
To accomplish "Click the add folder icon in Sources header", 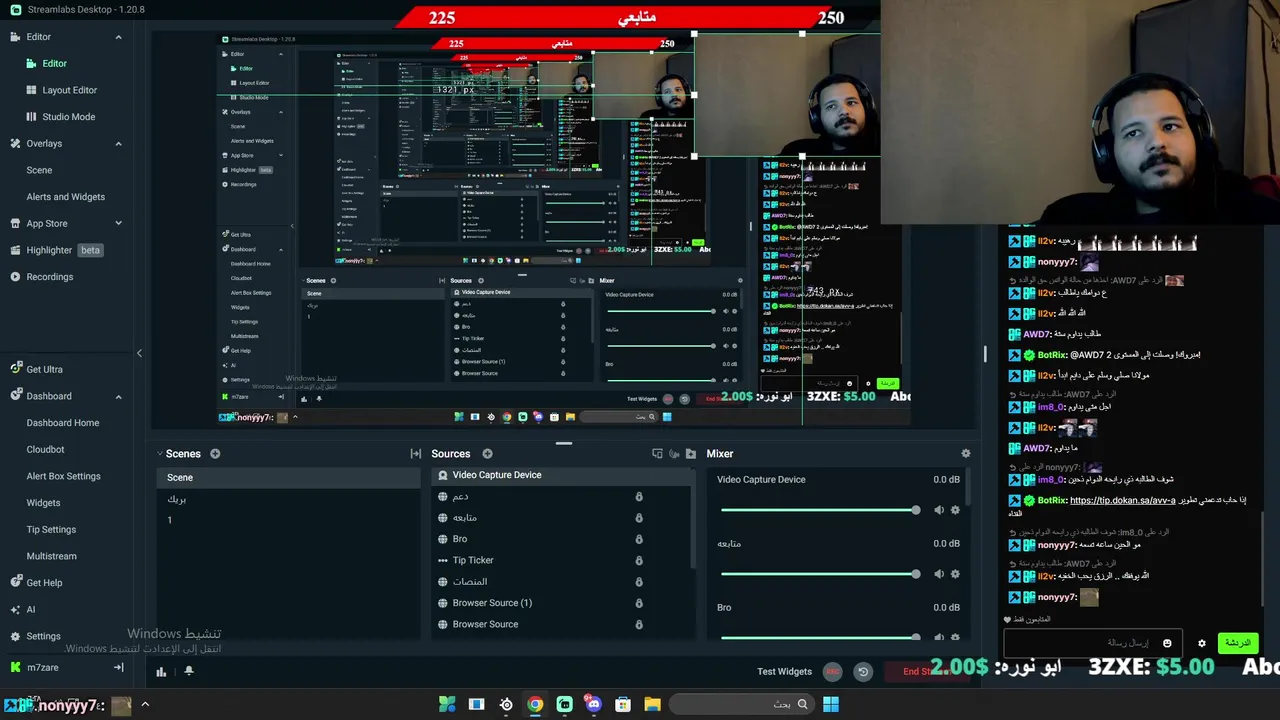I will [690, 454].
